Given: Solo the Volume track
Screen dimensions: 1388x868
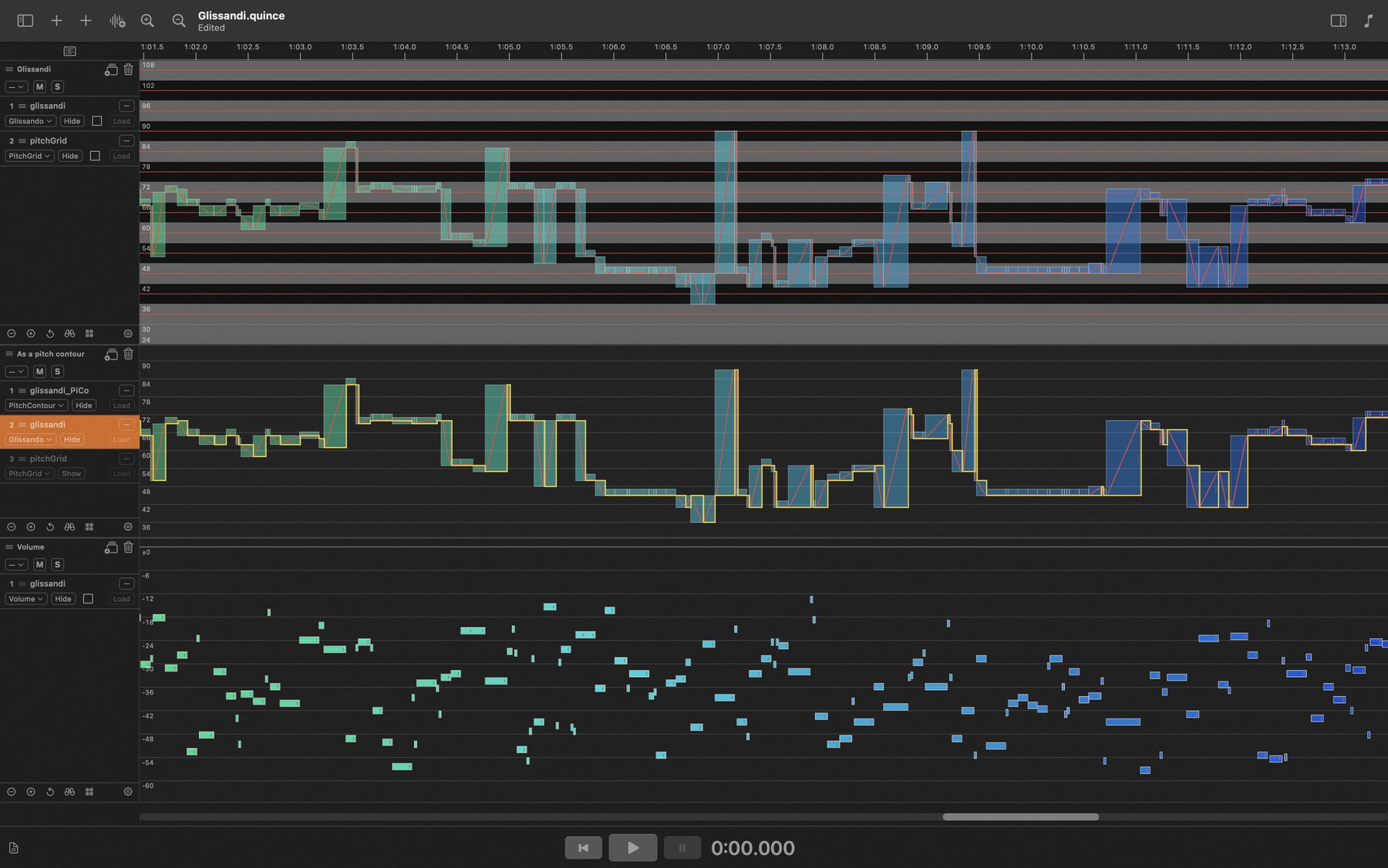Looking at the screenshot, I should 57,565.
